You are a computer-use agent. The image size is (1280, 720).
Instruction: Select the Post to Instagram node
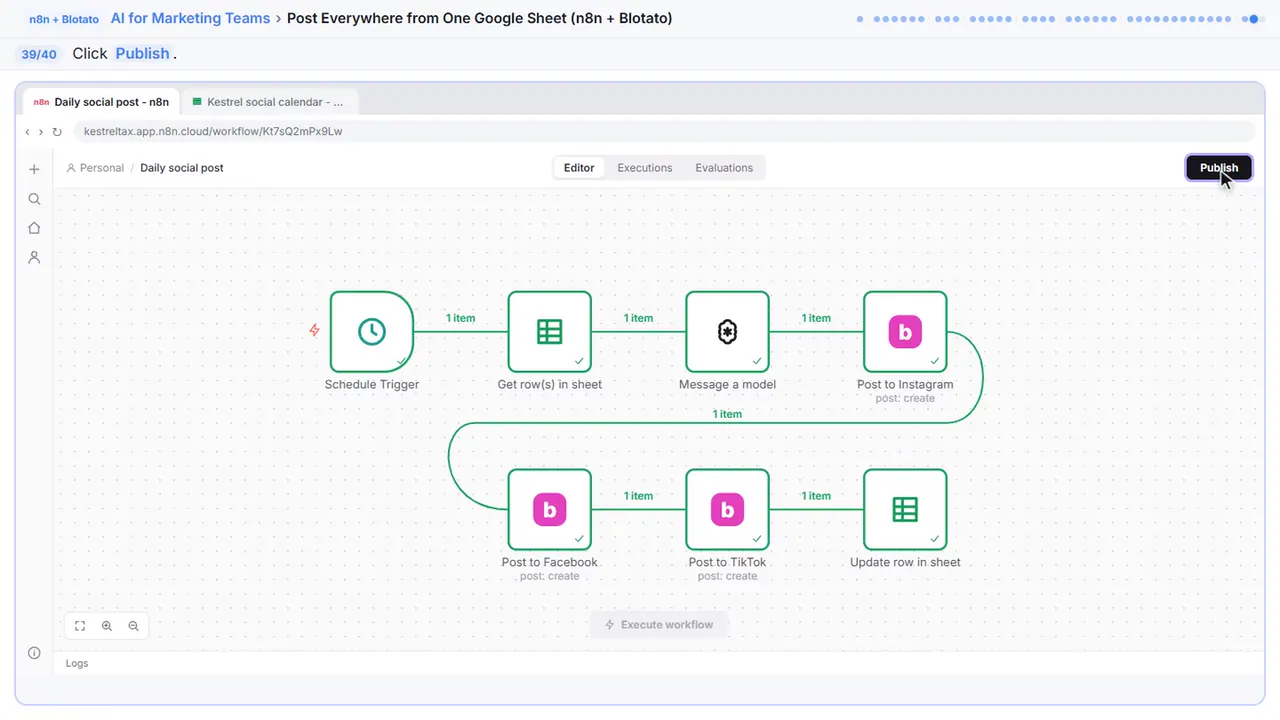[x=905, y=332]
